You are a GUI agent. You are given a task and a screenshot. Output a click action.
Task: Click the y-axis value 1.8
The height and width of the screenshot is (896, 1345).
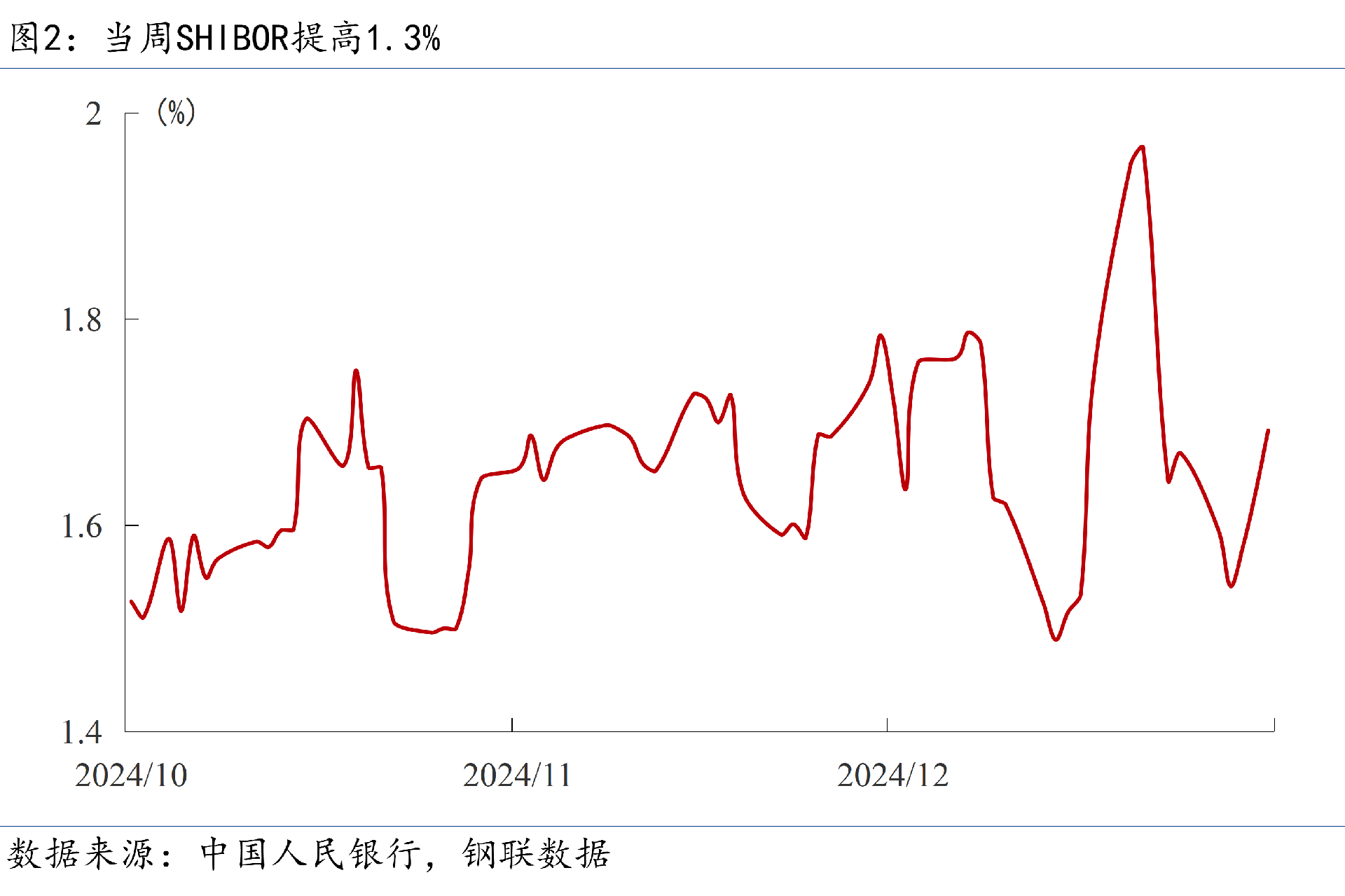point(82,320)
